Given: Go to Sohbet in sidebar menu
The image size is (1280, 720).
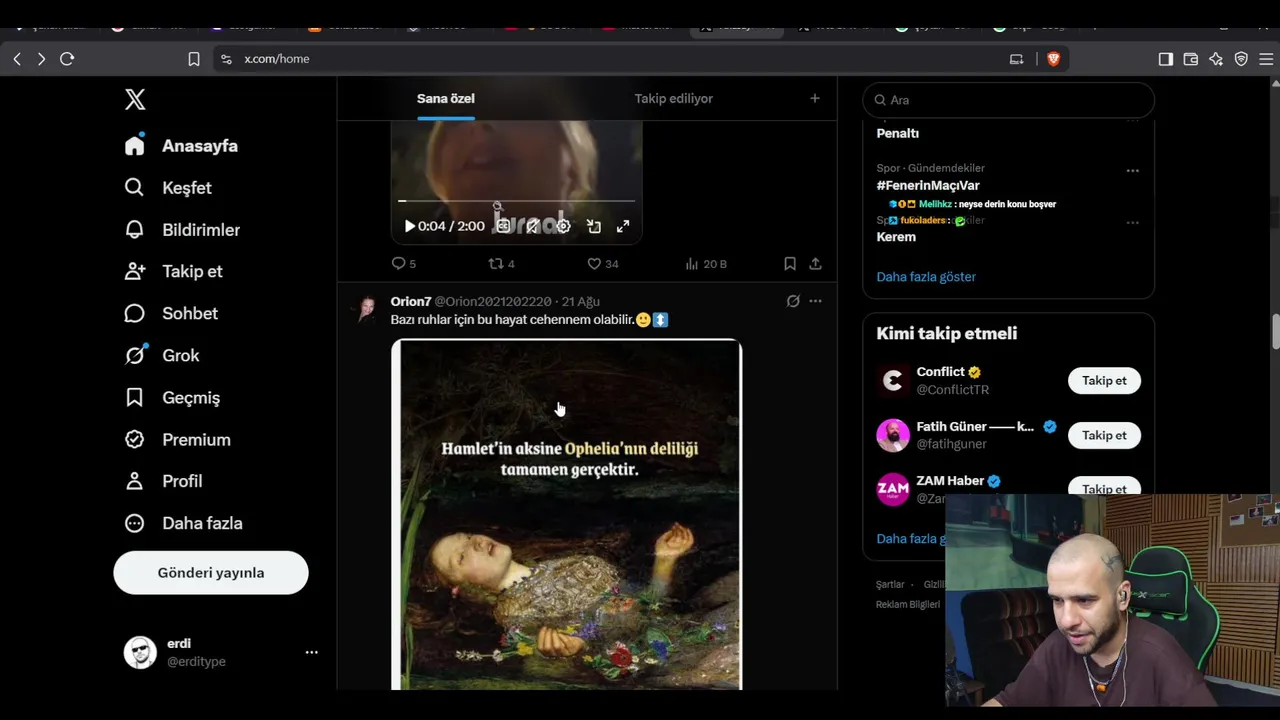Looking at the screenshot, I should tap(190, 313).
